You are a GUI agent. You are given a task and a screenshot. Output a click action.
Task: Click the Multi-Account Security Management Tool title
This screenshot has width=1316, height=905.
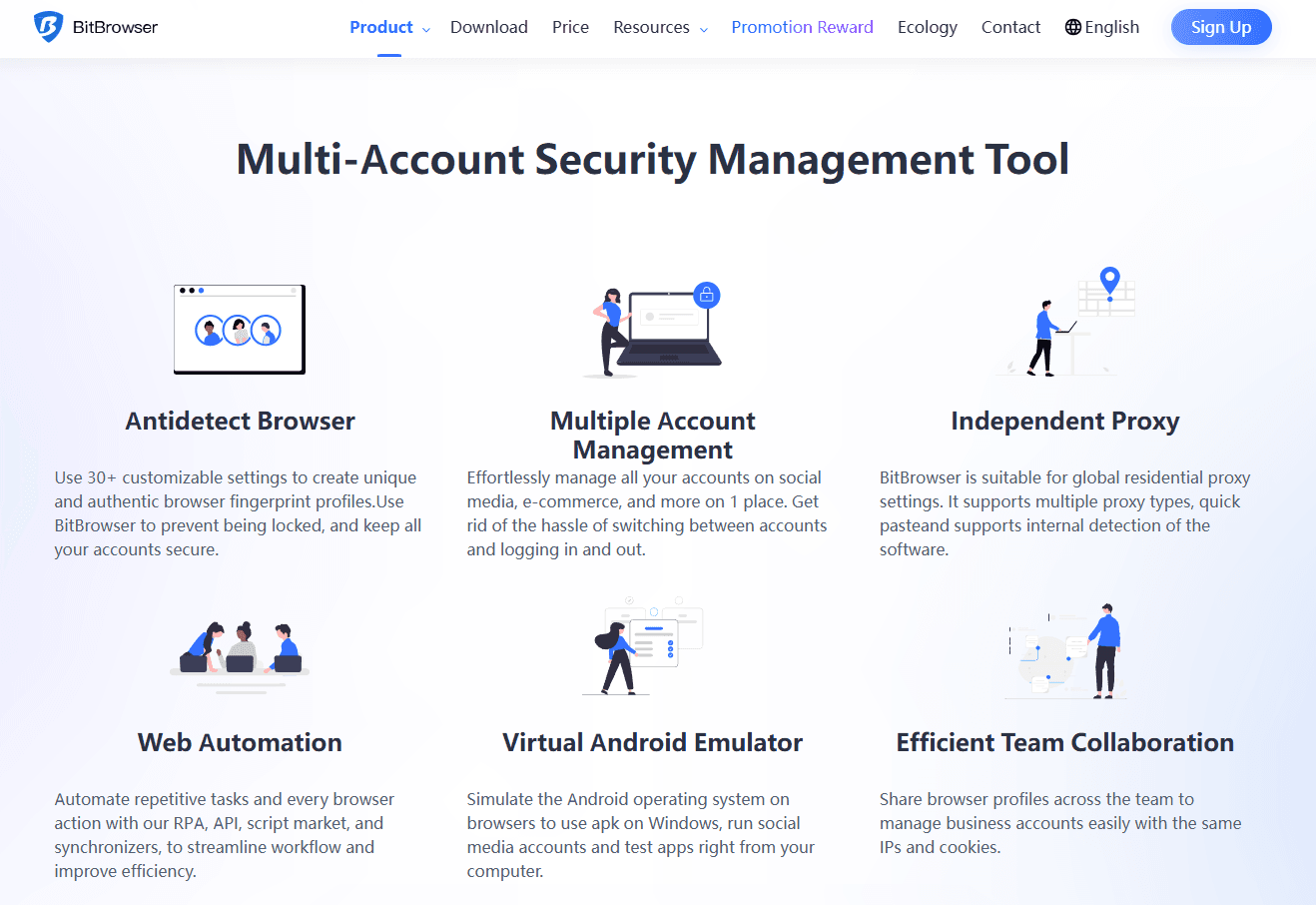[x=653, y=160]
